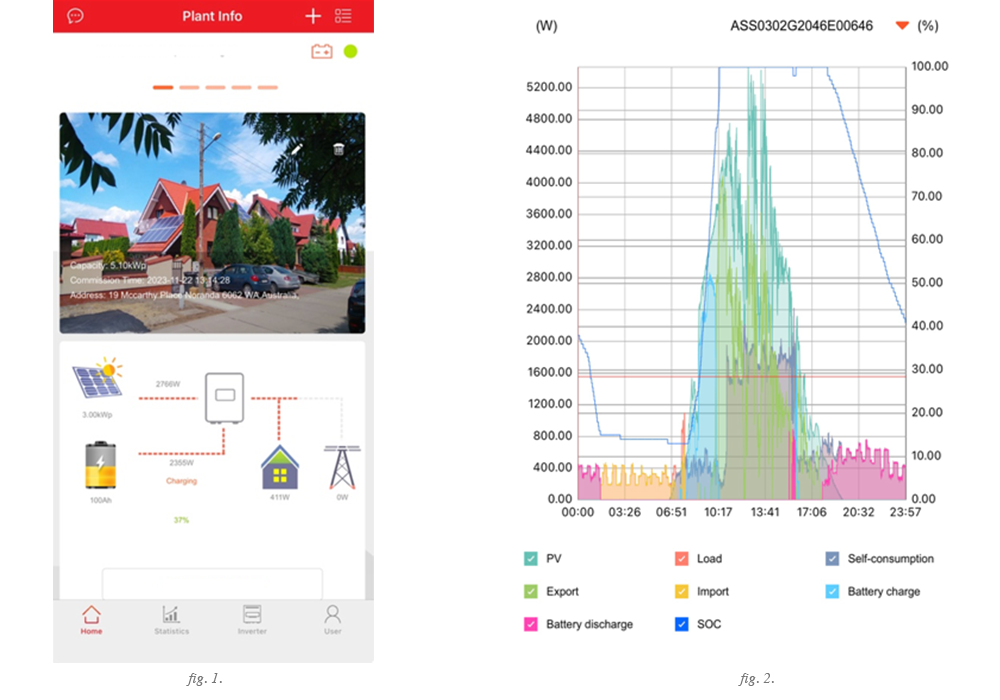Tap the plus icon to add plant
1000x700 pixels.
pos(312,15)
